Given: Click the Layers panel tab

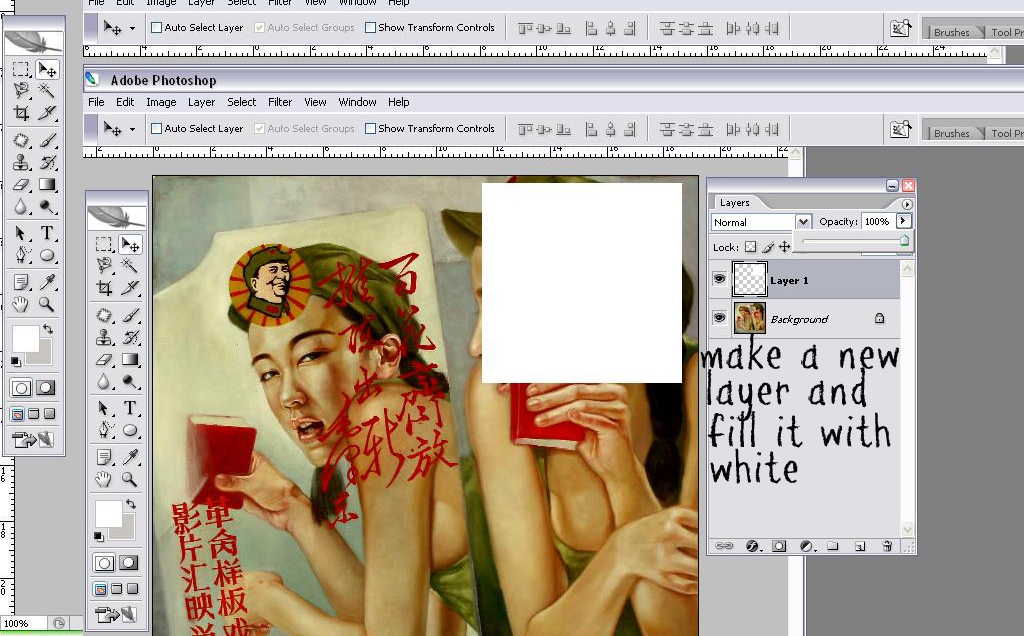Looking at the screenshot, I should [x=734, y=202].
